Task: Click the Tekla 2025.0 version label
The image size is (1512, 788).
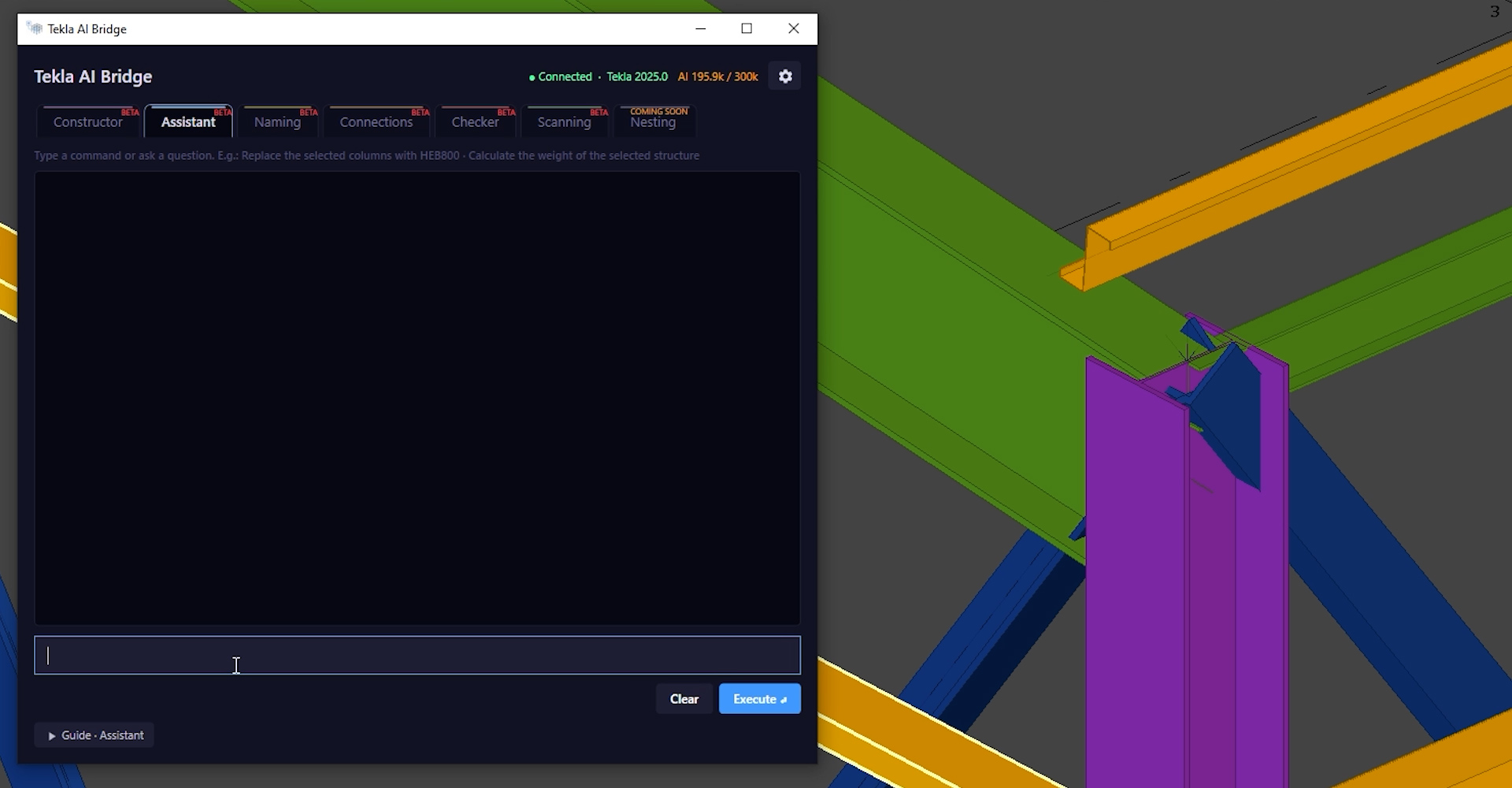Action: pos(637,76)
